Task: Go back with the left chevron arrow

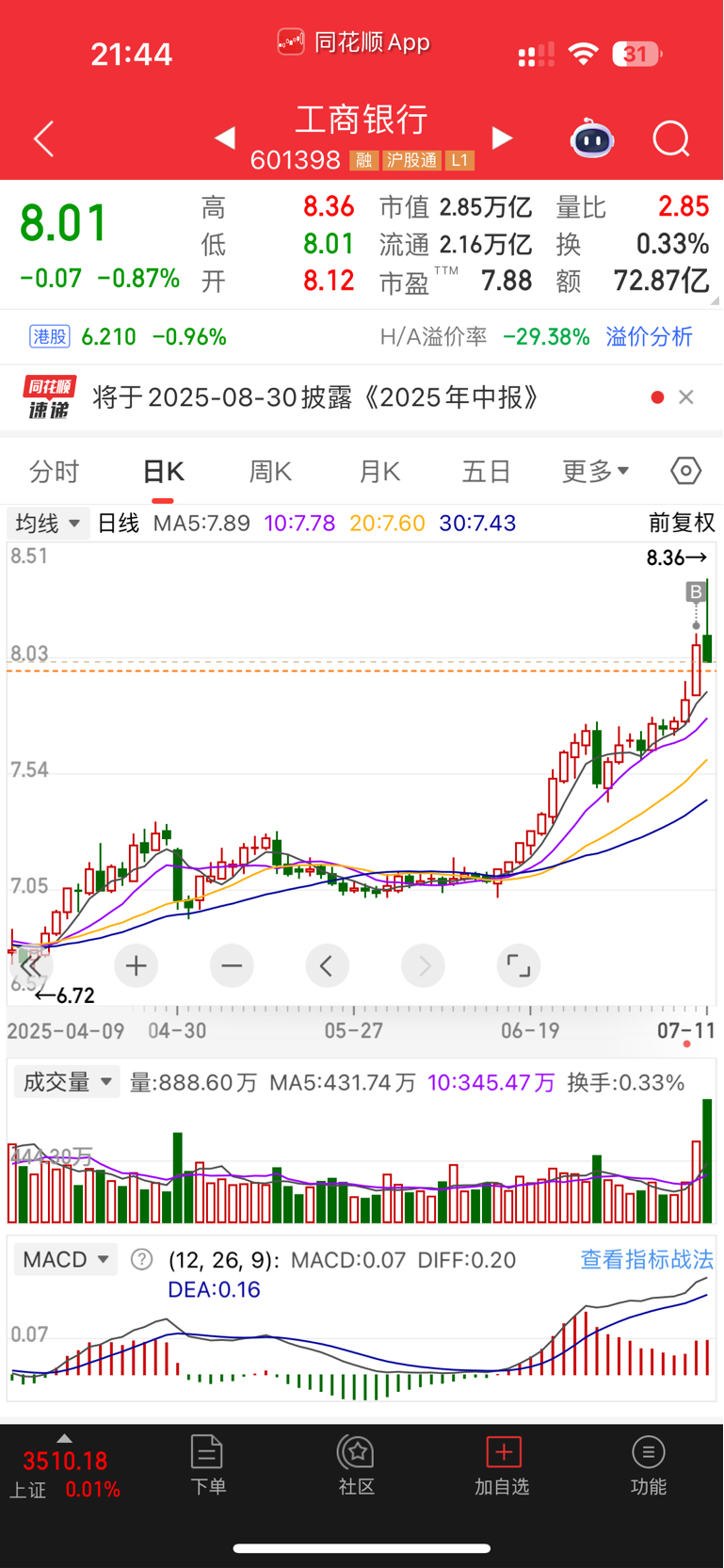Action: tap(43, 138)
